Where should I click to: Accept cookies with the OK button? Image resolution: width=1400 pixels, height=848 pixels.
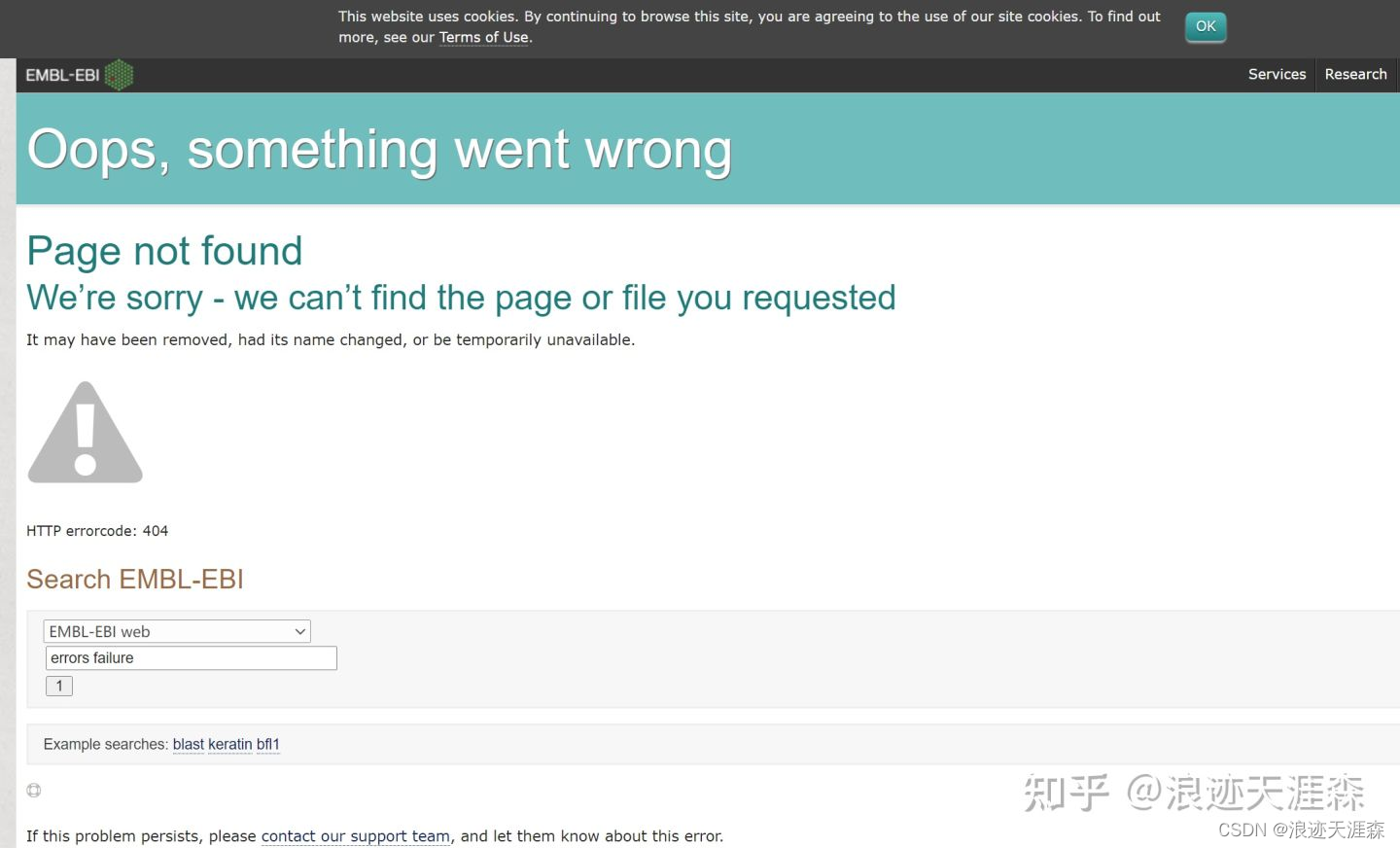tap(1206, 26)
